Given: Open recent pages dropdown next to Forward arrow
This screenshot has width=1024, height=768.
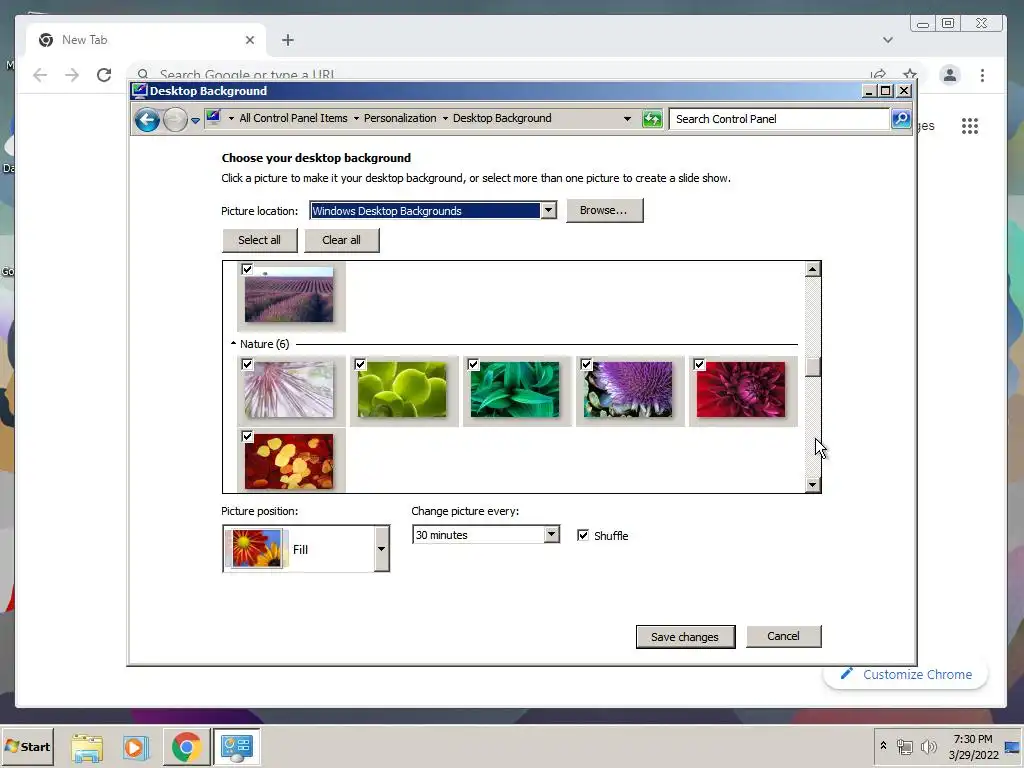Looking at the screenshot, I should pos(195,120).
